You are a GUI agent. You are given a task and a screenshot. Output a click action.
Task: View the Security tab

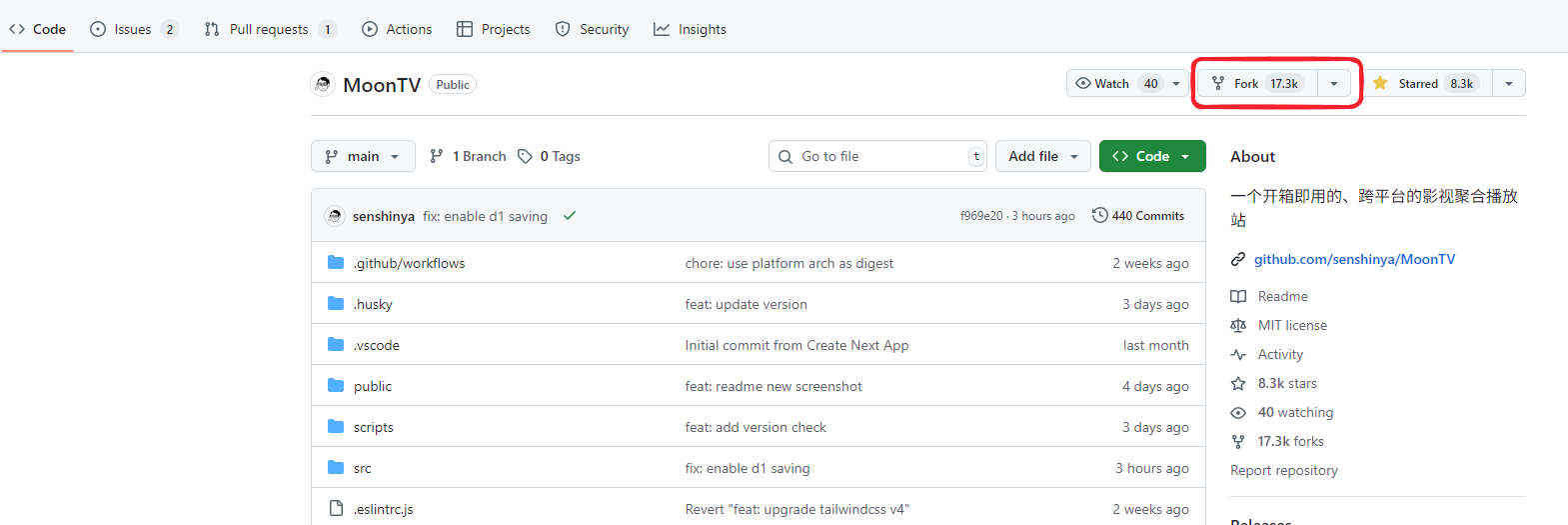click(x=592, y=29)
